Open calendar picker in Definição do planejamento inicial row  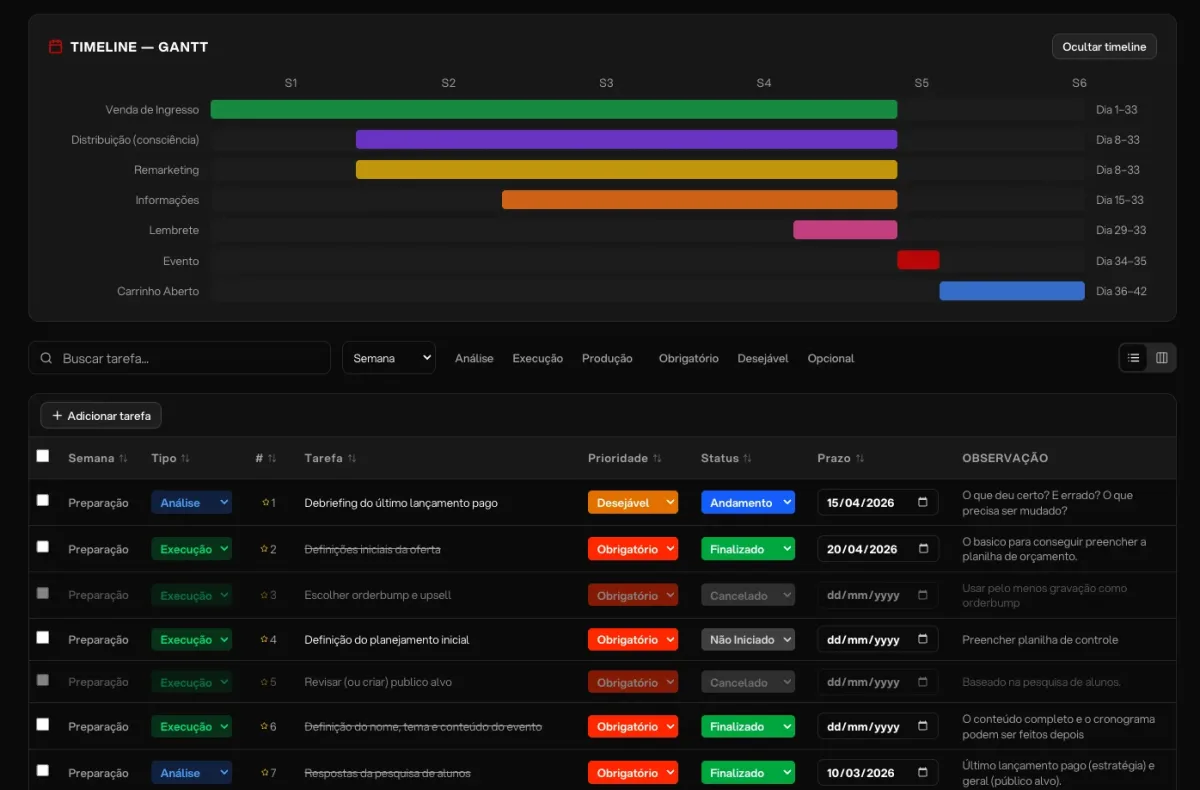point(922,639)
